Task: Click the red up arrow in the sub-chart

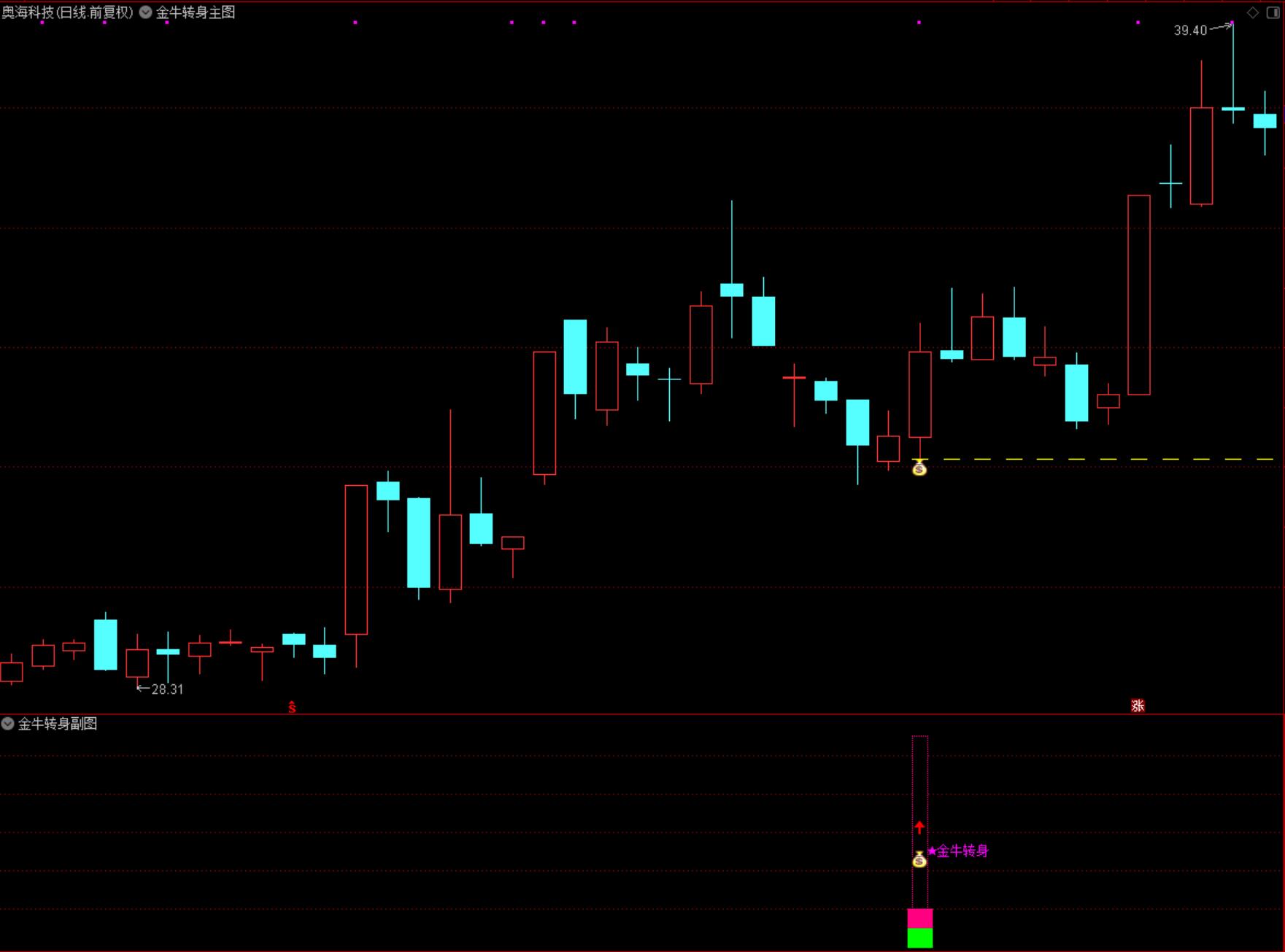Action: point(919,827)
